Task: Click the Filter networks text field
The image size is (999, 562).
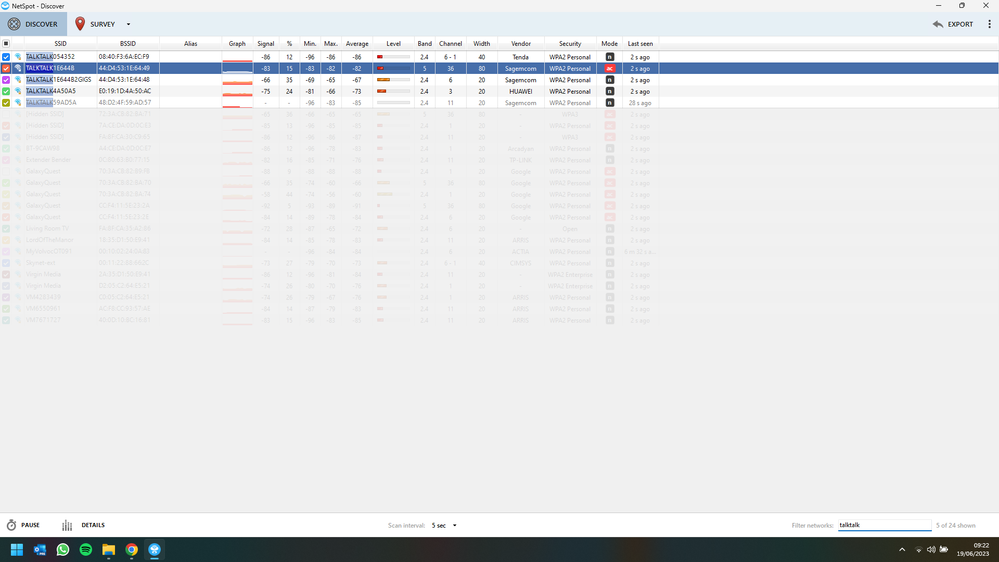Action: click(x=883, y=525)
